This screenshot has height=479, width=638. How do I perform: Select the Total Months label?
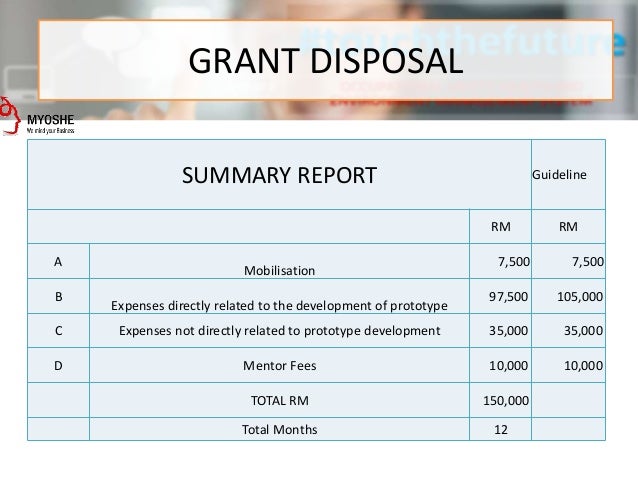[x=279, y=429]
